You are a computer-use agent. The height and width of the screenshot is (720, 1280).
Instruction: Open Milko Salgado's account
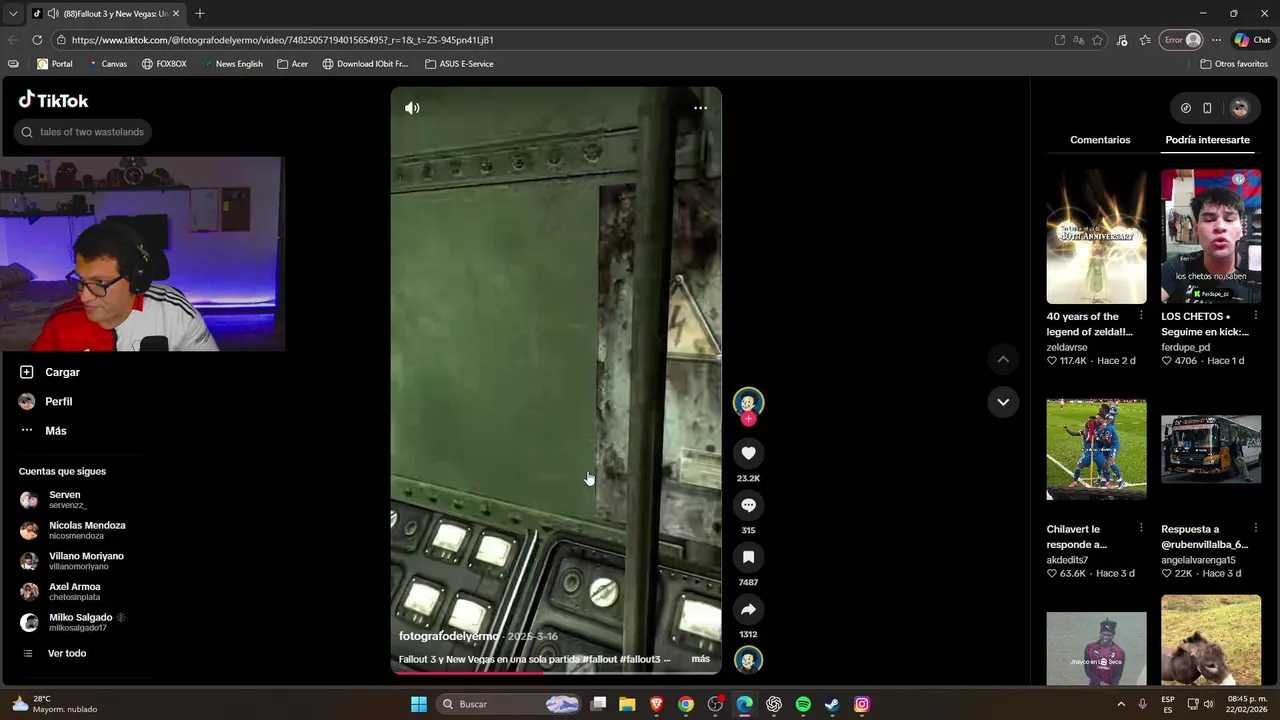pyautogui.click(x=71, y=622)
